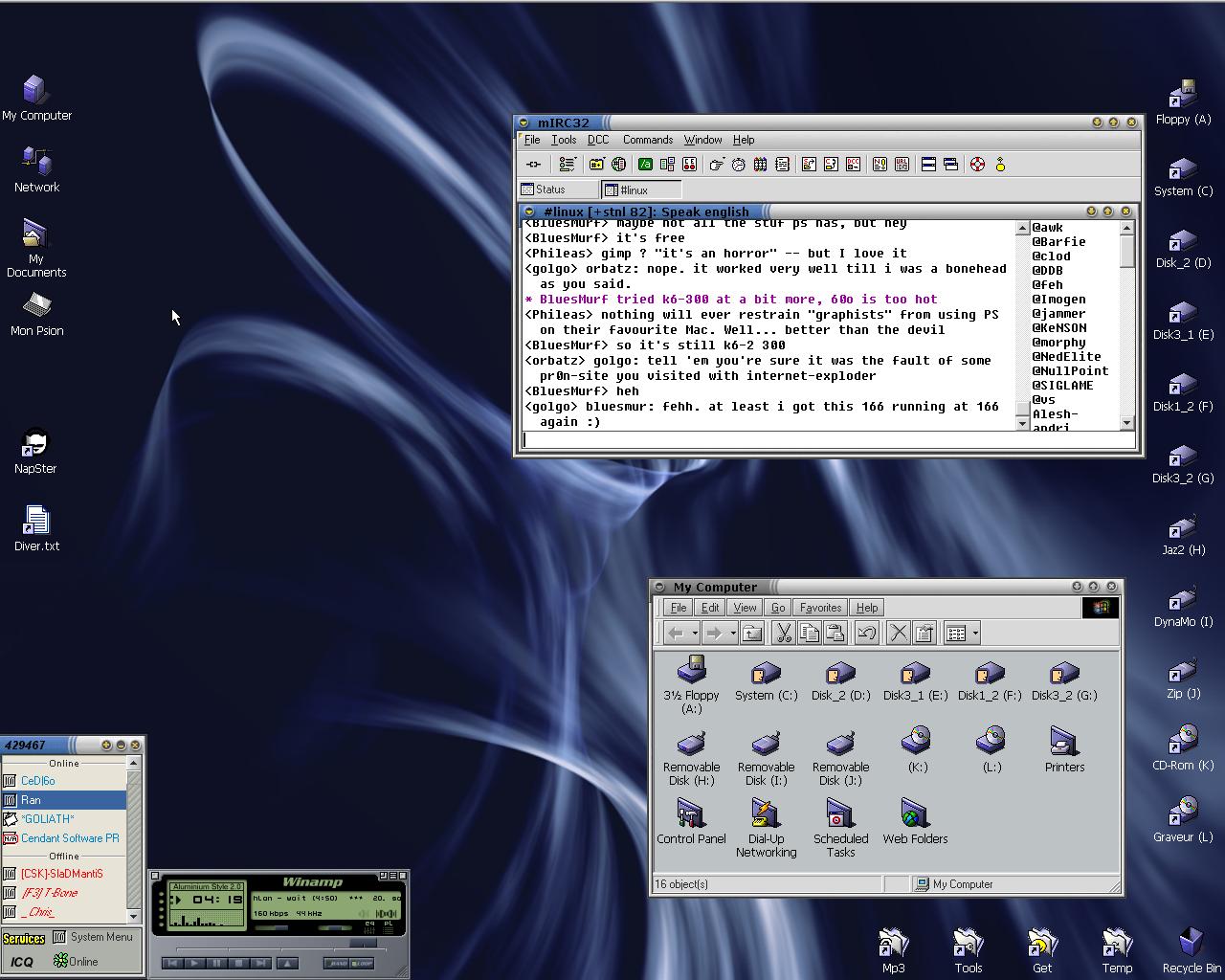Viewport: 1225px width, 980px height.
Task: Open mIRC File menu
Action: coord(532,140)
